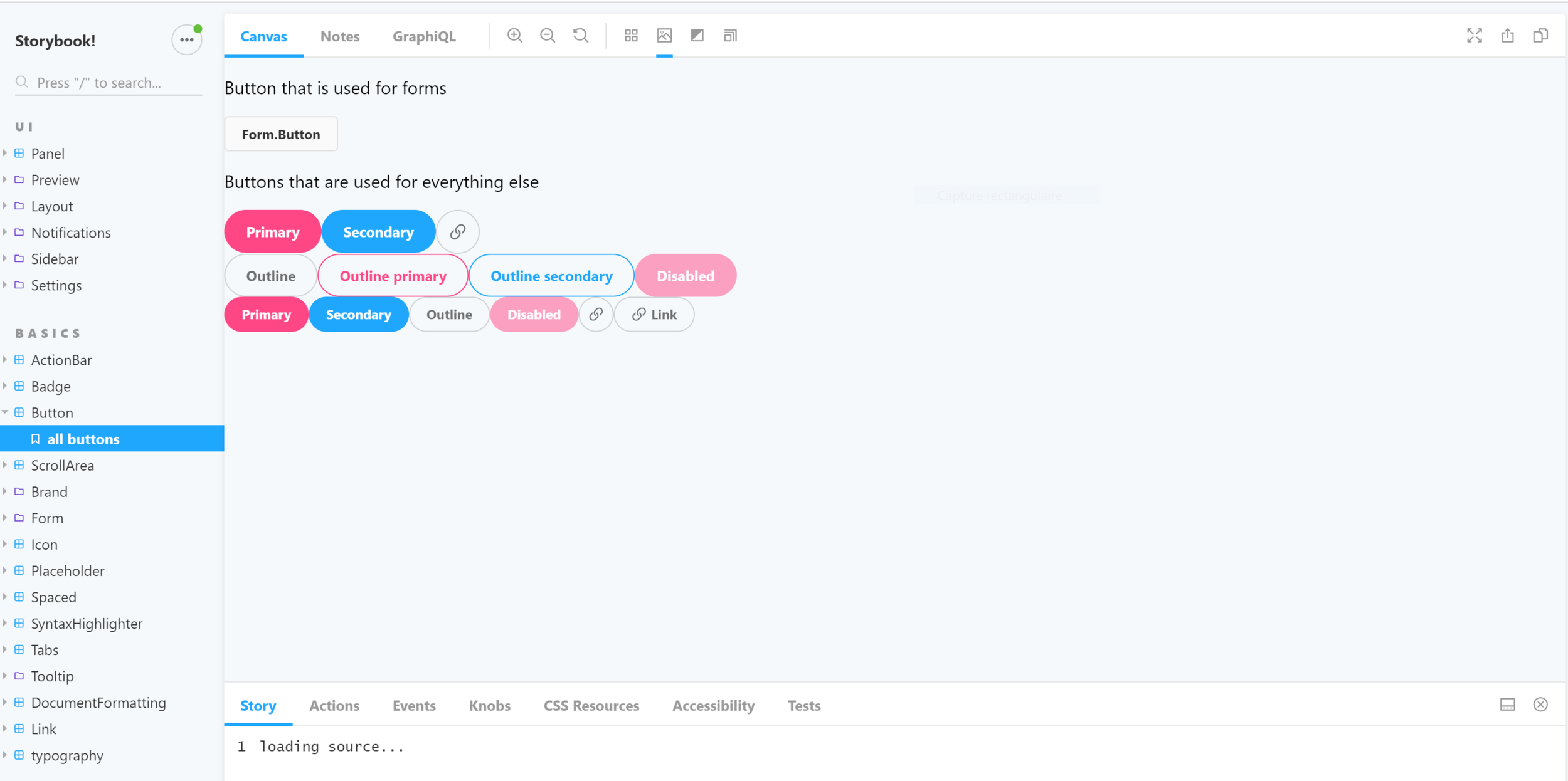The image size is (1568, 781).
Task: Focus the sidebar search field
Action: (x=116, y=83)
